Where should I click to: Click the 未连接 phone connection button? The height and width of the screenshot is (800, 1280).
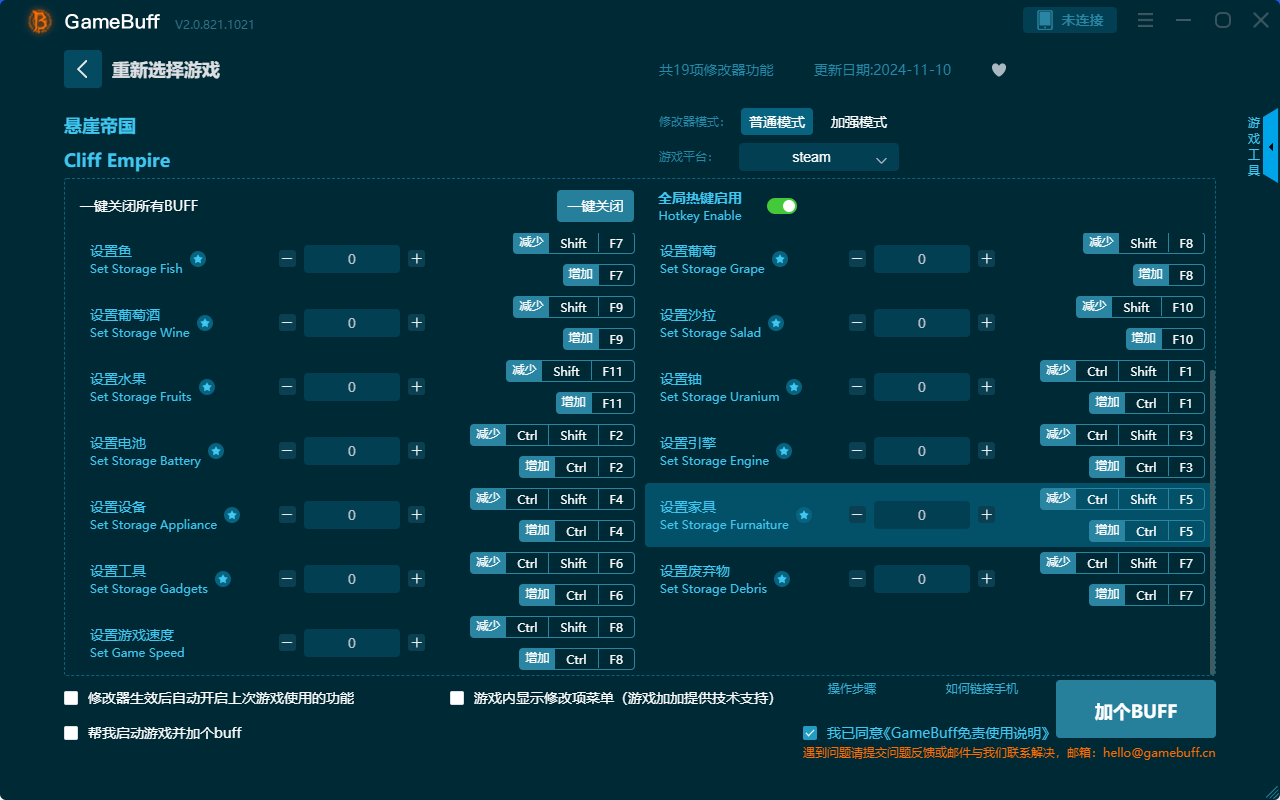pos(1069,19)
